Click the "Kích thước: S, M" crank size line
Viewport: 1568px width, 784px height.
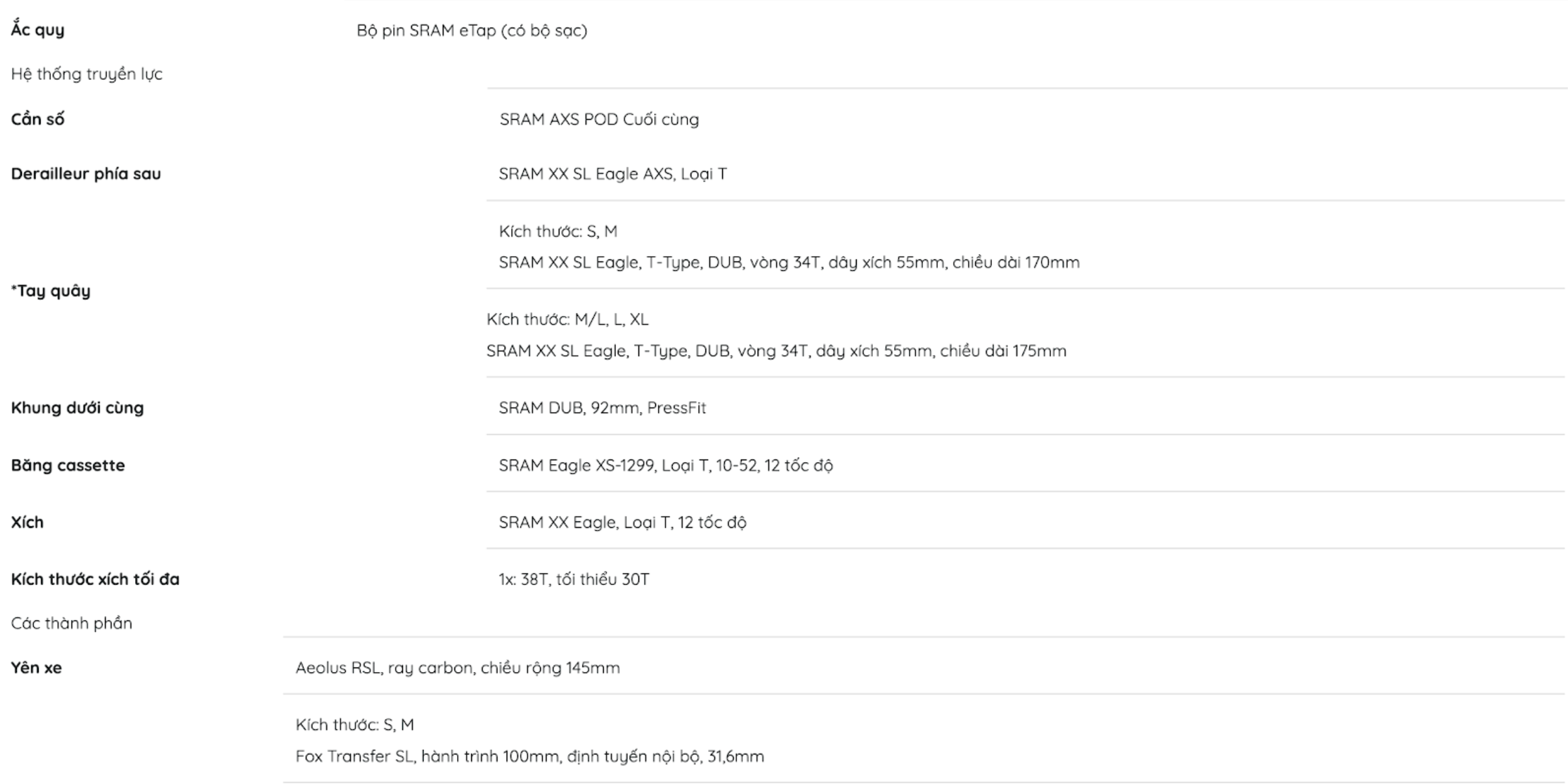(557, 231)
